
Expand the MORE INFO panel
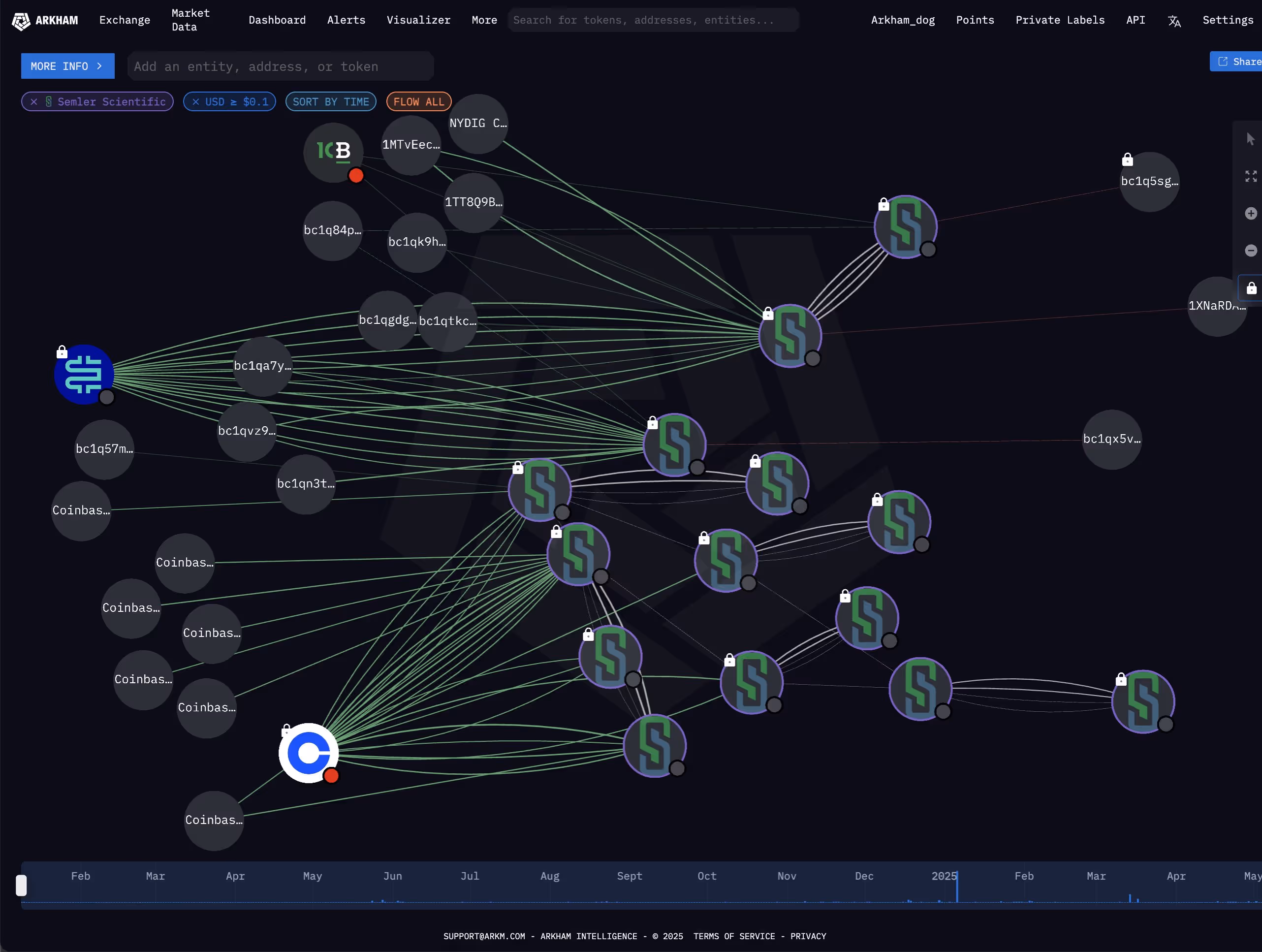click(x=67, y=66)
